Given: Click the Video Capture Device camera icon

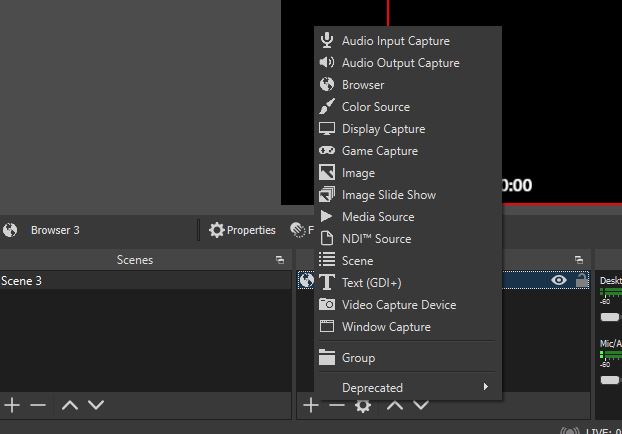Looking at the screenshot, I should 327,304.
